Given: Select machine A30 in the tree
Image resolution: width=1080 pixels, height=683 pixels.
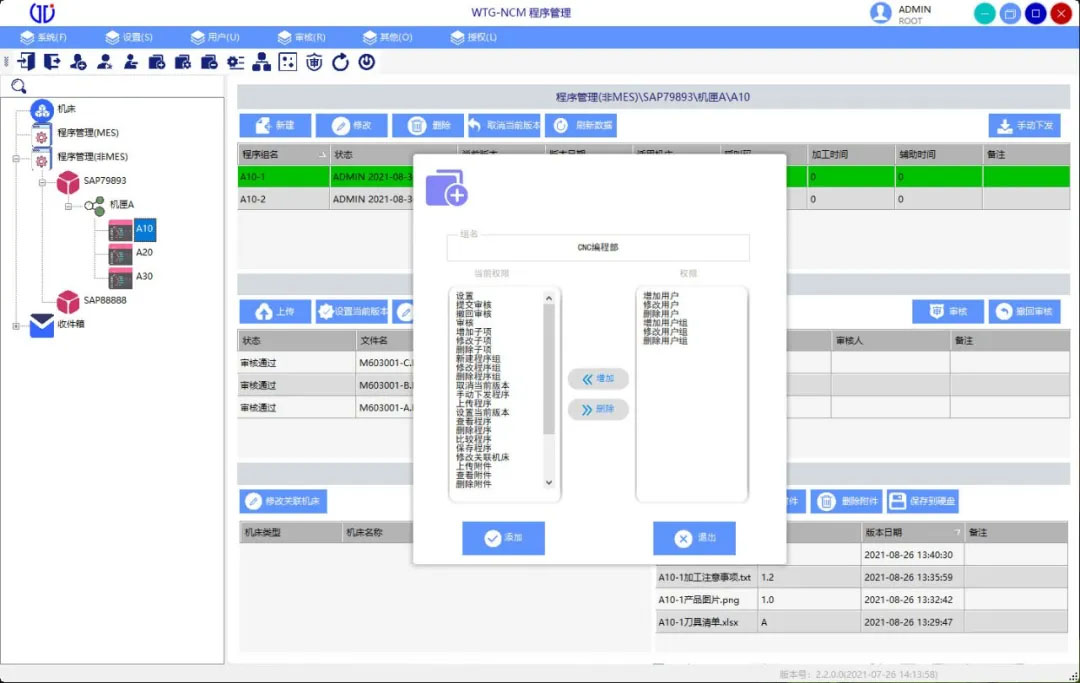Looking at the screenshot, I should [x=144, y=276].
